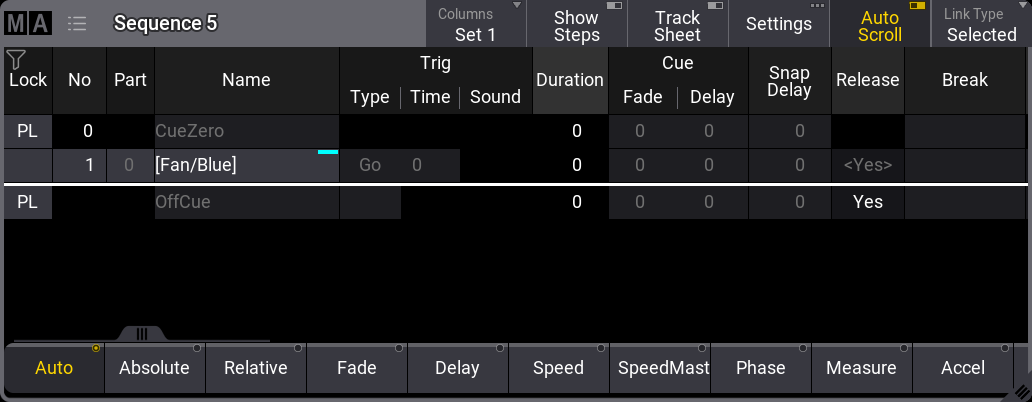
Task: Grab the splitter handle above the layer bar
Action: pyautogui.click(x=141, y=333)
